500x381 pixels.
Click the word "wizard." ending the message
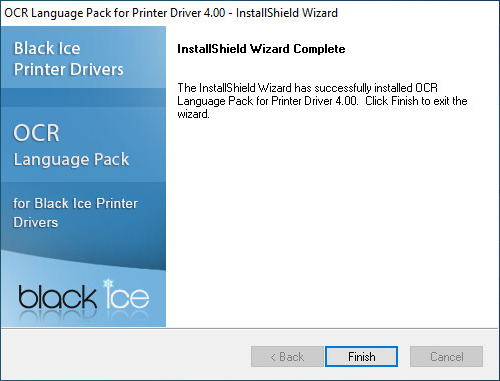pos(193,114)
